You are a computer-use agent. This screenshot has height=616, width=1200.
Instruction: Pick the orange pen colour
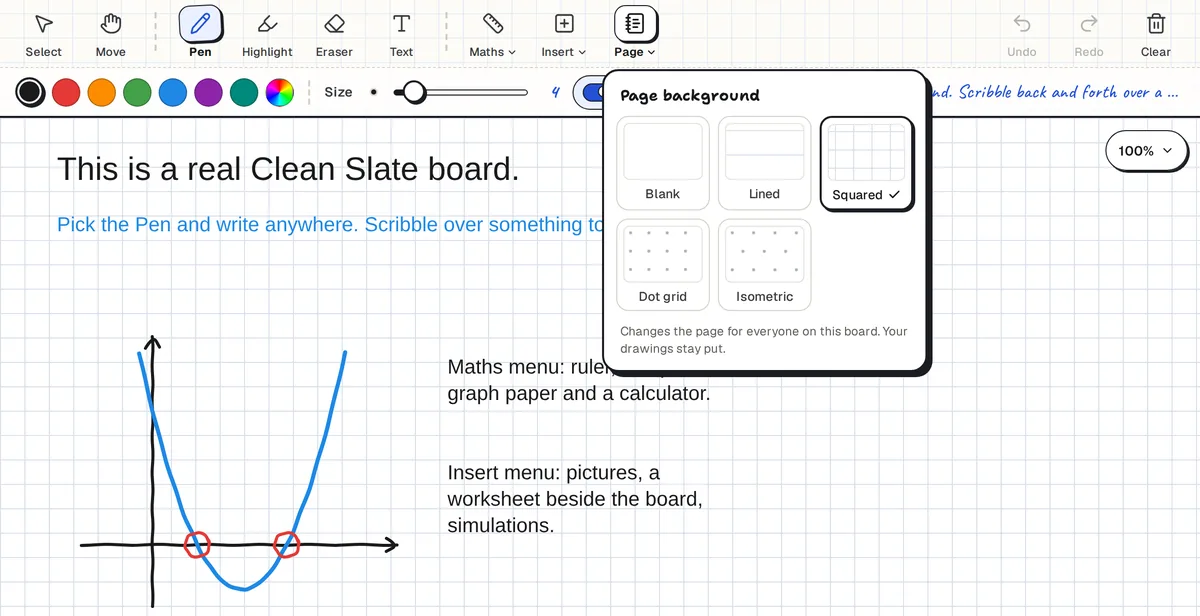coord(102,93)
